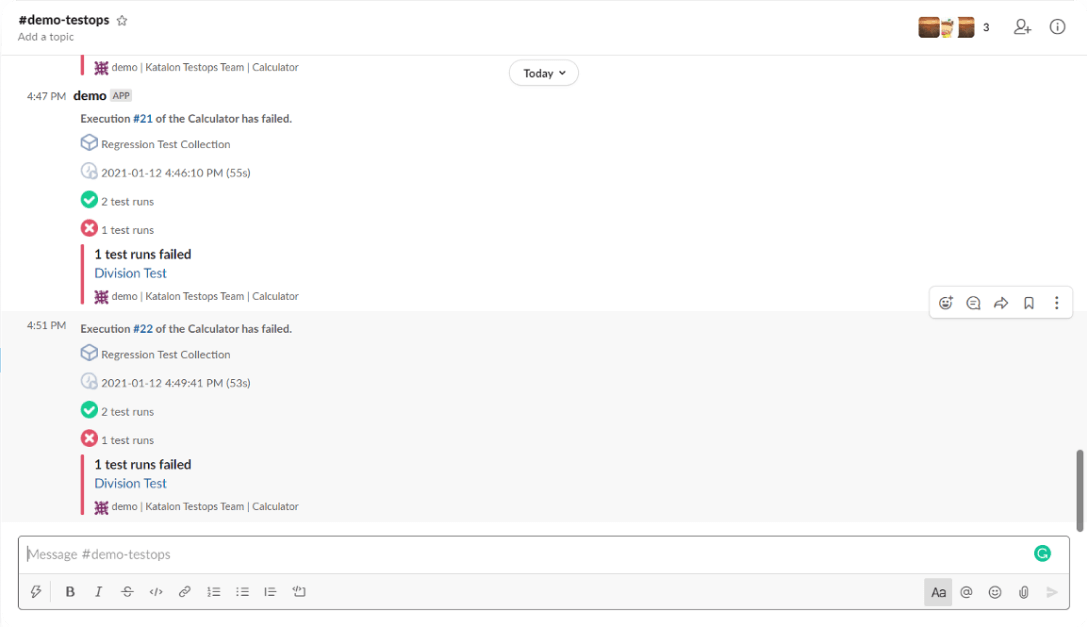Select the text "2021-01-12 4:49:41 PM (53s)"
The image size is (1088, 628).
(176, 383)
